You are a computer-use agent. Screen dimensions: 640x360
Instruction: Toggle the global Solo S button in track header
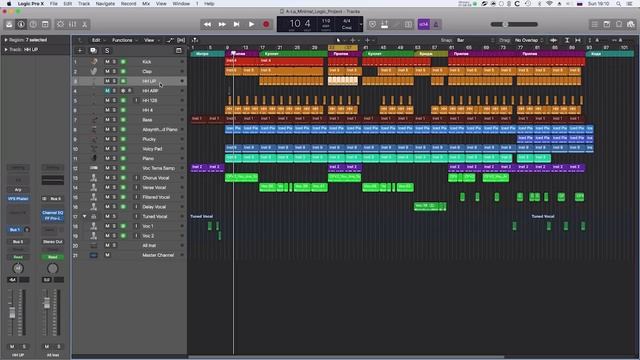click(107, 51)
